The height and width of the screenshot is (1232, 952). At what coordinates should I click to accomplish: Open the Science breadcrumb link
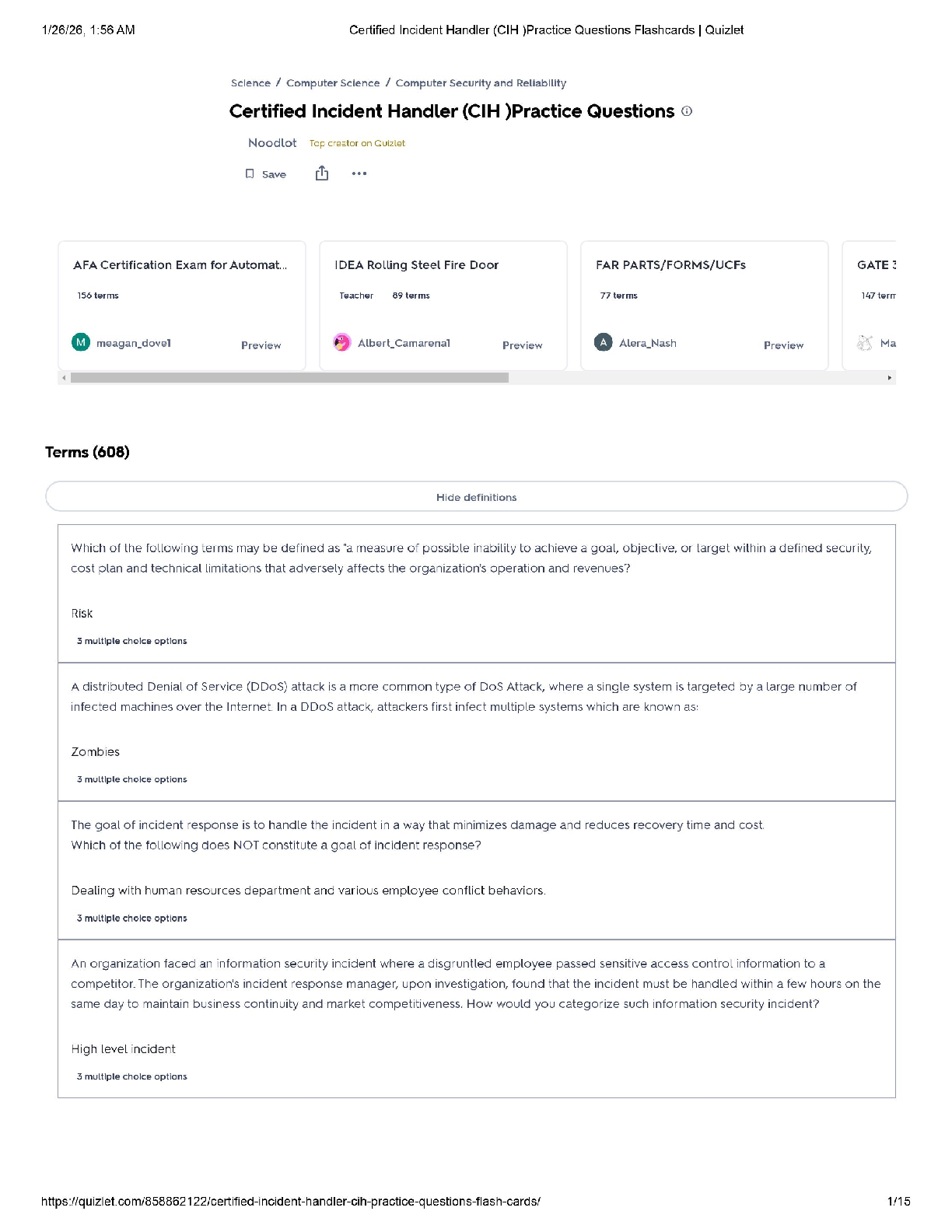[250, 83]
